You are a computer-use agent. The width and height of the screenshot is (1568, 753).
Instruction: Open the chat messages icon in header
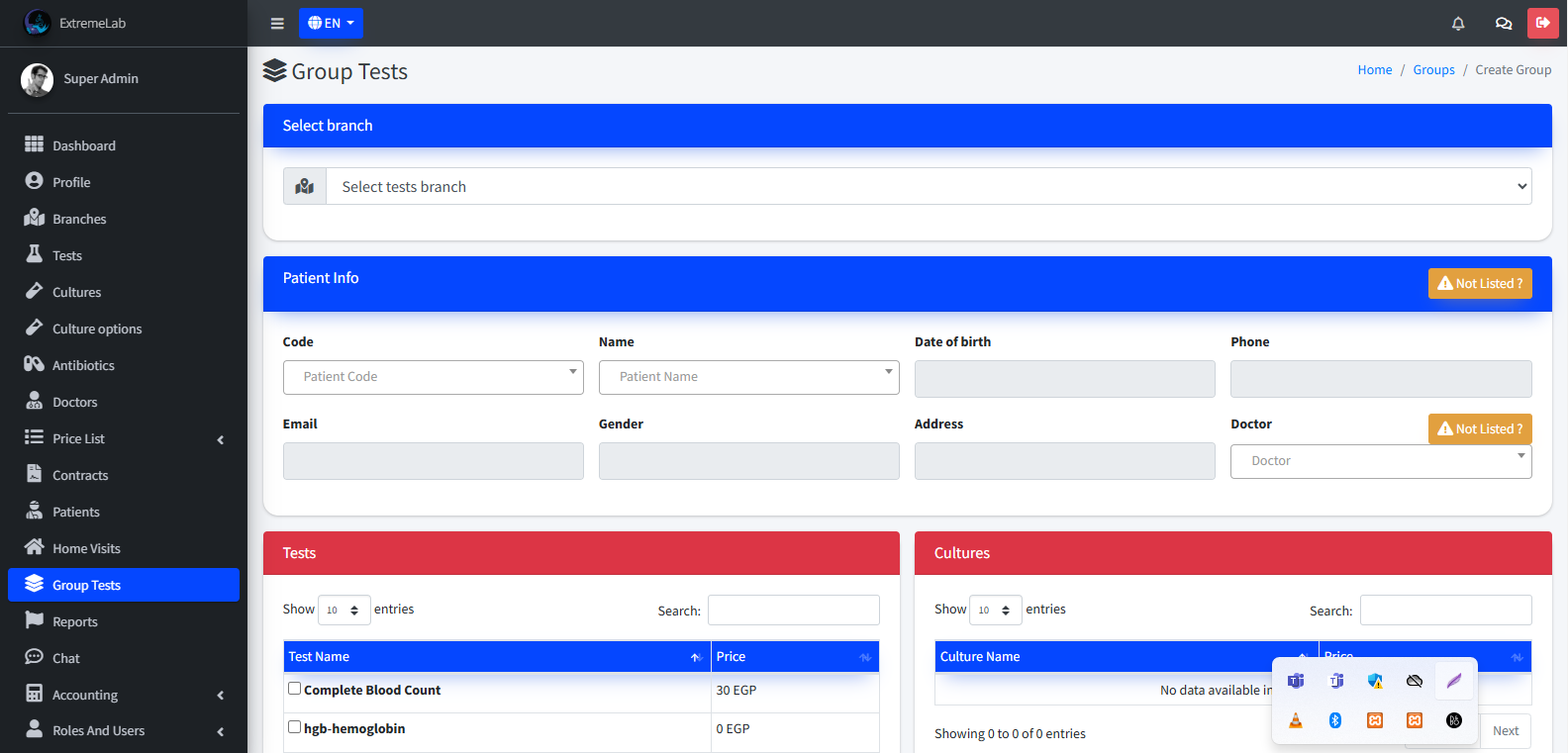pyautogui.click(x=1503, y=24)
